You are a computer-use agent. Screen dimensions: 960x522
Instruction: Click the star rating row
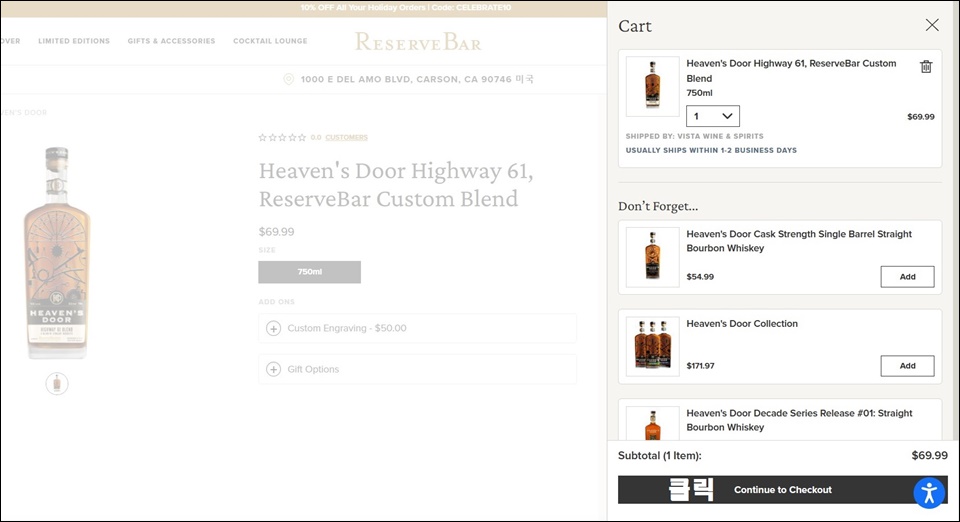coord(282,138)
